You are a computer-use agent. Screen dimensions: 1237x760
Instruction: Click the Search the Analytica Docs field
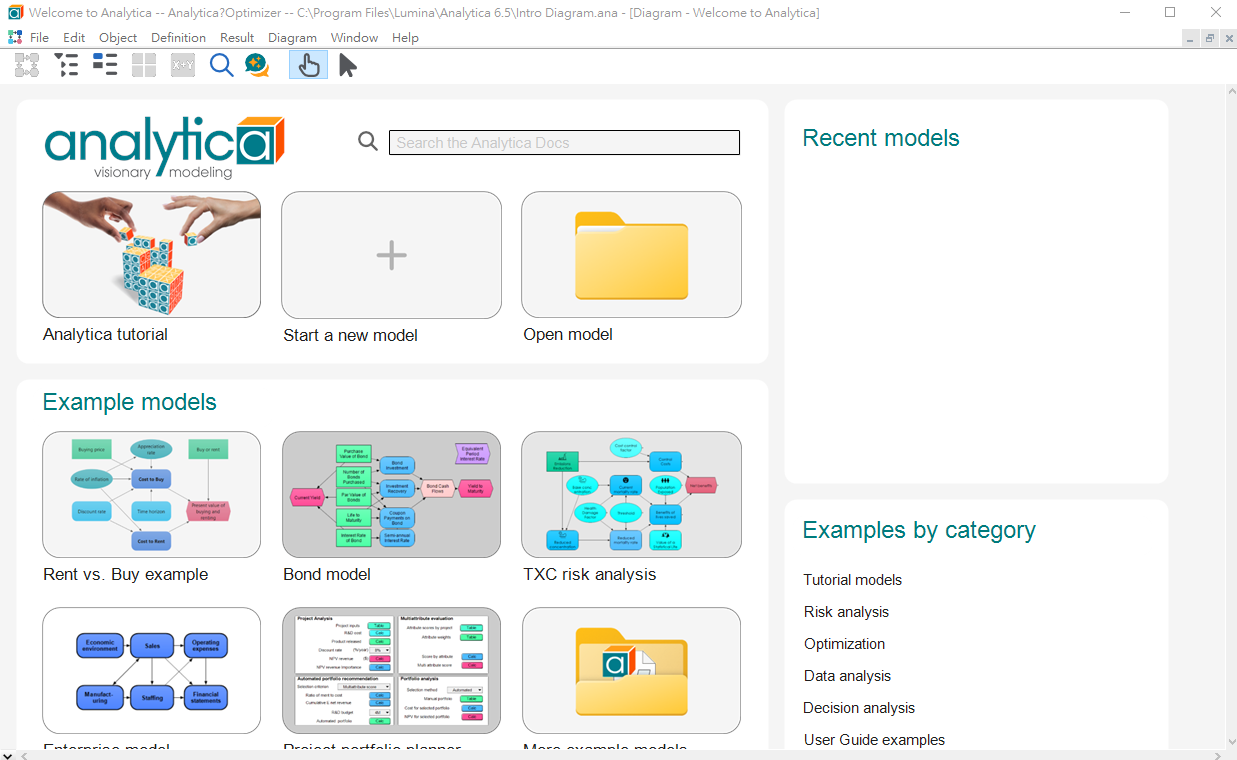tap(564, 143)
